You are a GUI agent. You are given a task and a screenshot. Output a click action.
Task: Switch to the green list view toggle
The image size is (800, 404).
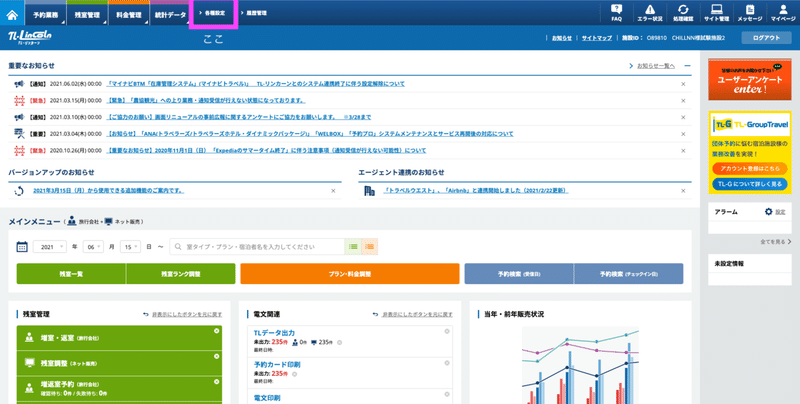[352, 246]
